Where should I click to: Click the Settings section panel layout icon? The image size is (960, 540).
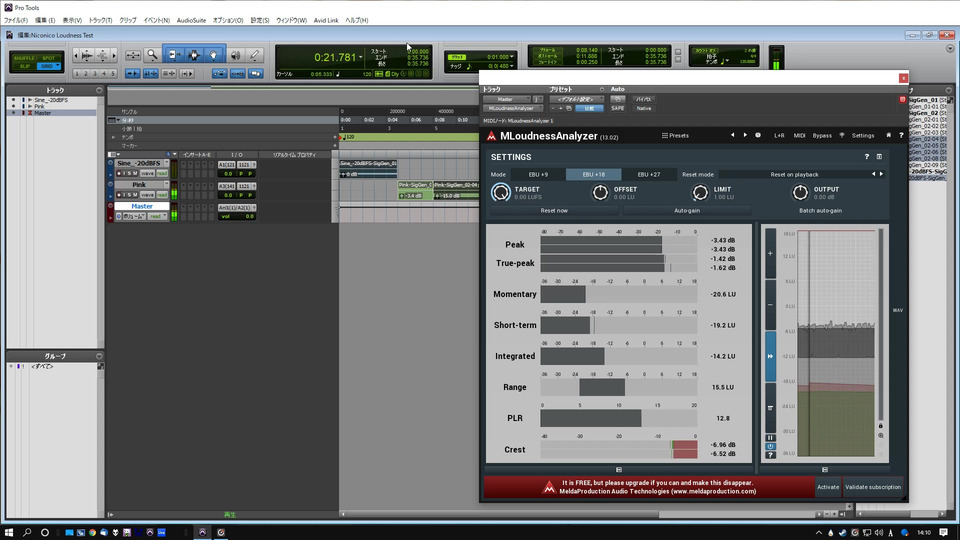point(879,157)
